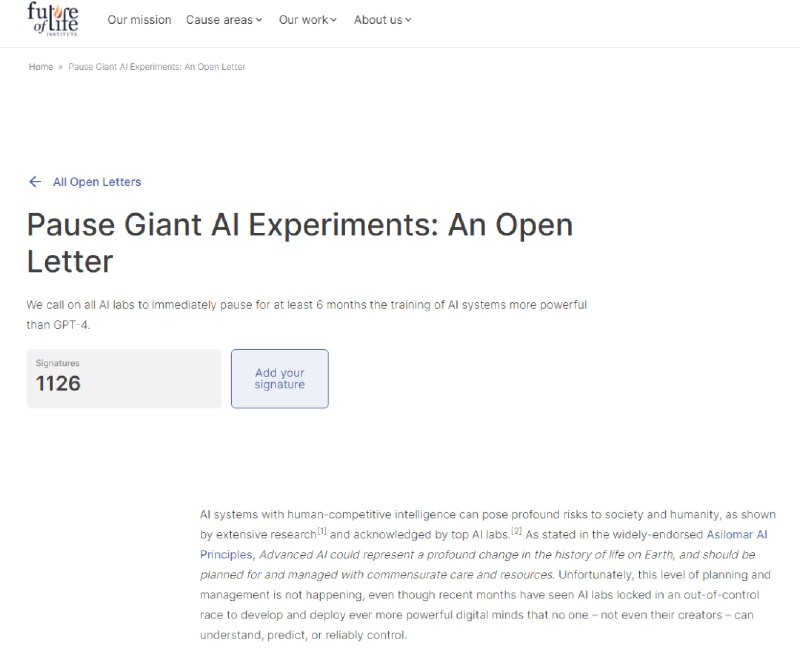Open the Our work menu

(x=308, y=20)
